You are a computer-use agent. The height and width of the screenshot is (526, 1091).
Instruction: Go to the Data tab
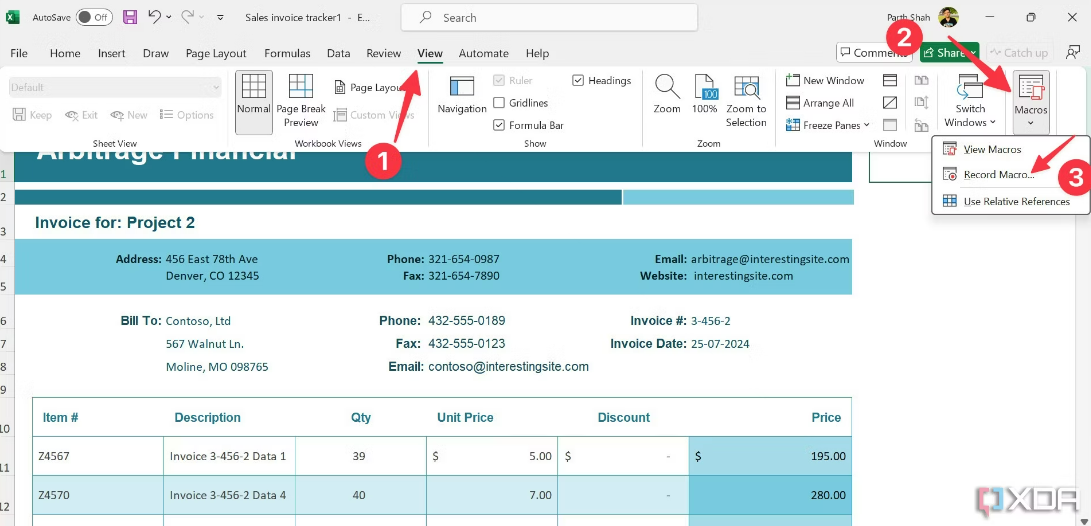[338, 53]
